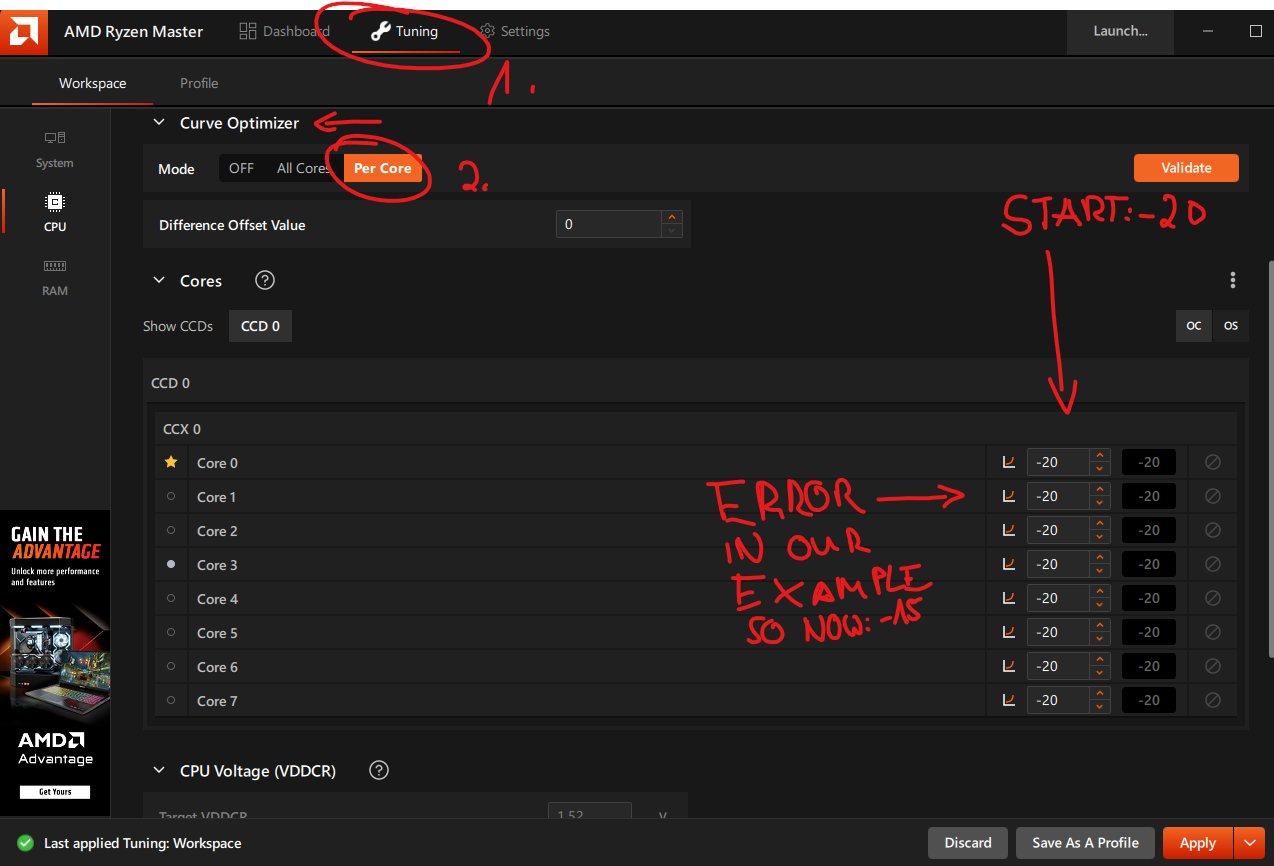Open help icon beside CPU Voltage (VDDCR)
Screen dimensions: 1274x866
pos(379,770)
